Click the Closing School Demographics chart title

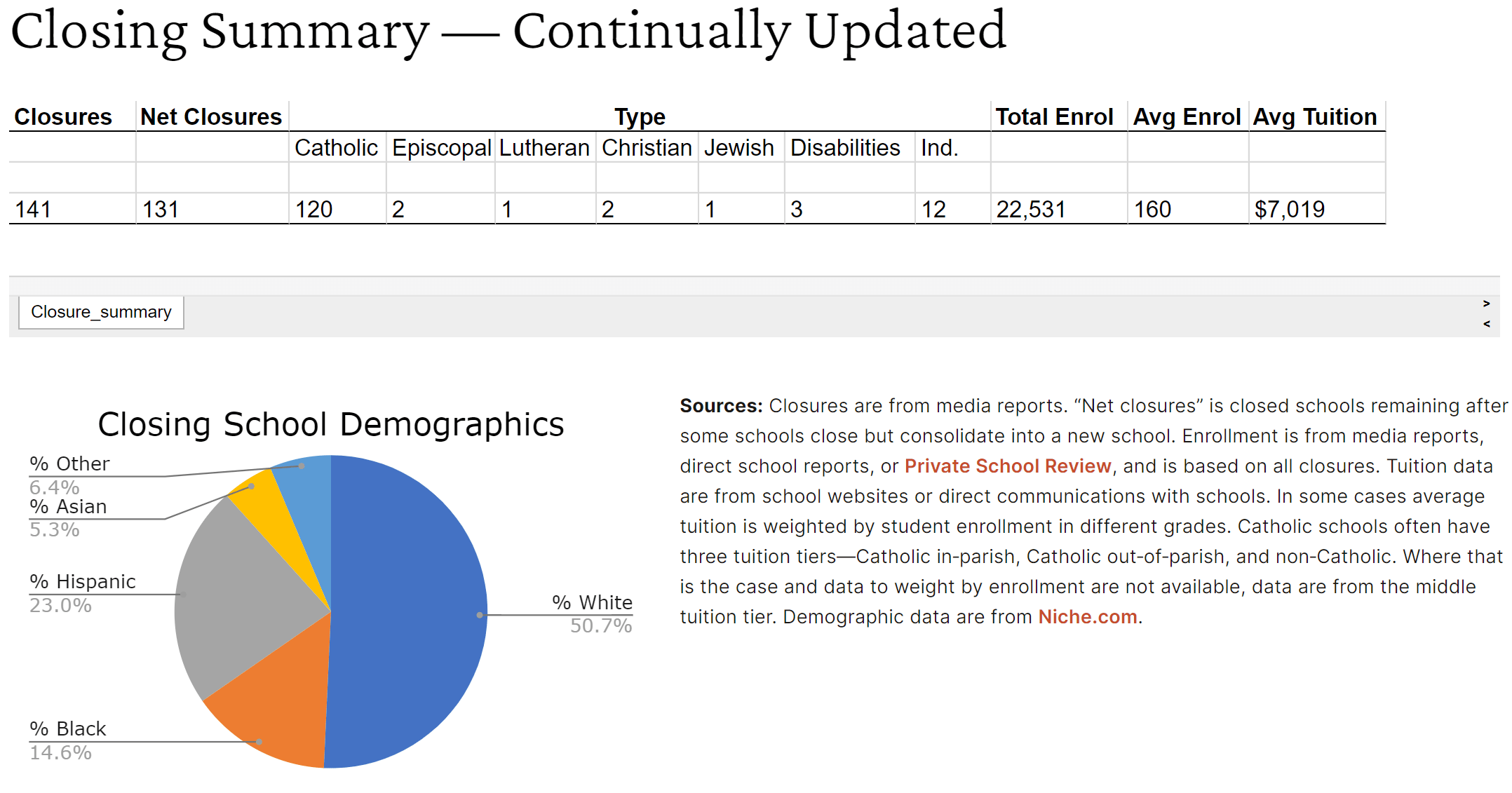[331, 425]
